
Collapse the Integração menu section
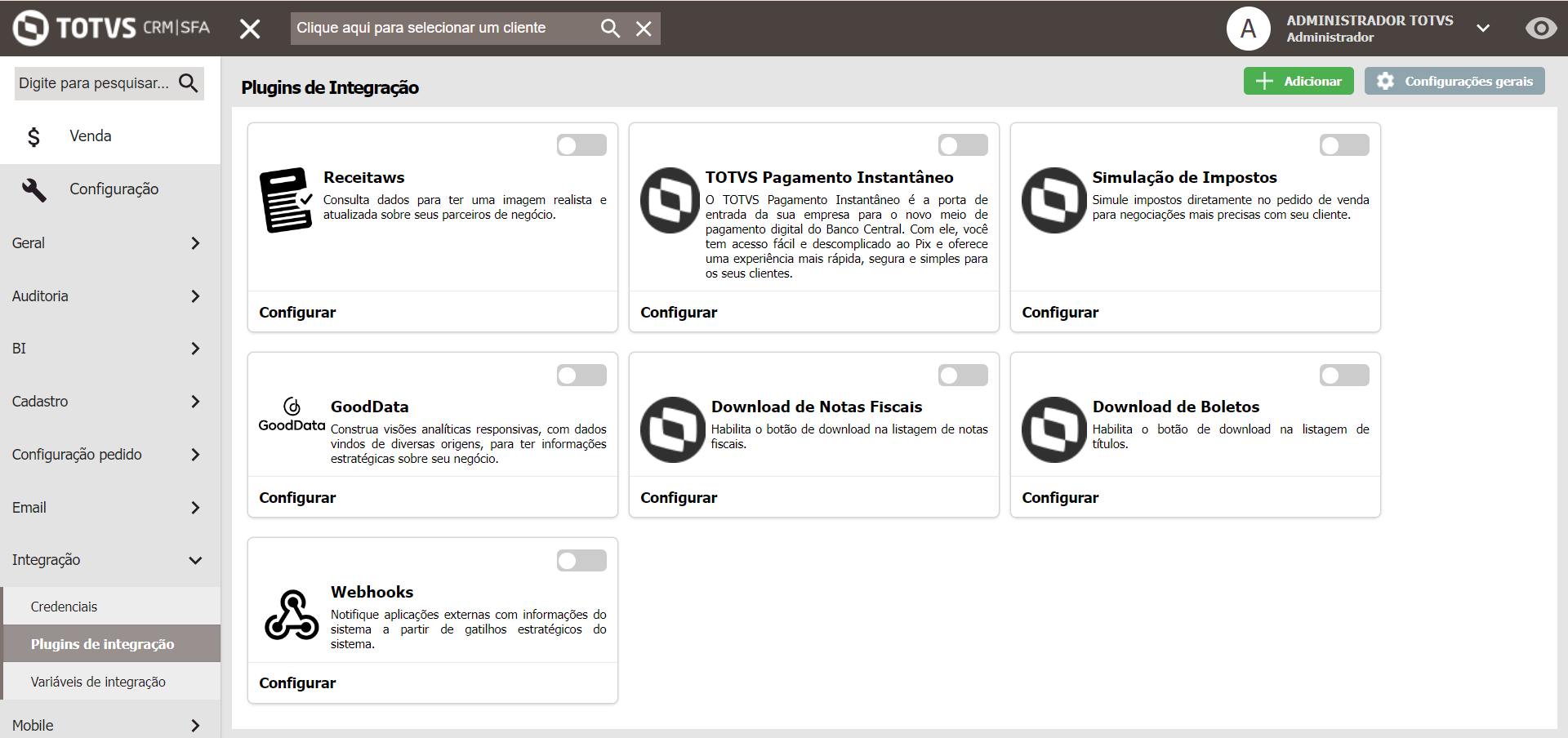110,560
